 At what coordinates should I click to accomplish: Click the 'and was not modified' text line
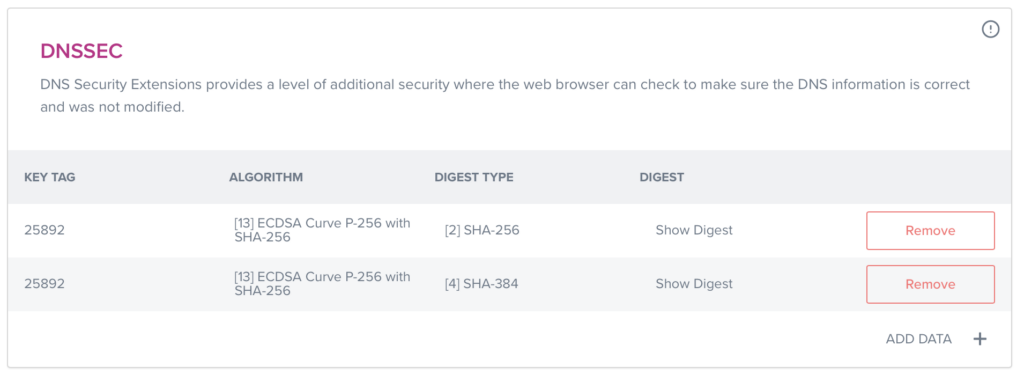pos(112,107)
